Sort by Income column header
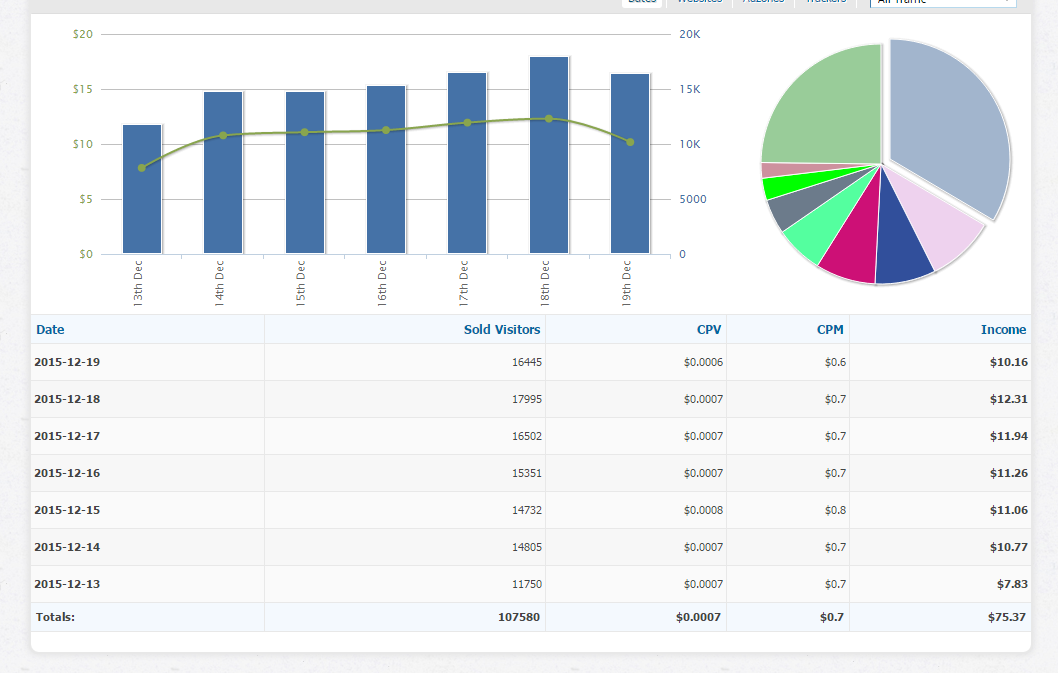This screenshot has height=673, width=1058. 1003,329
